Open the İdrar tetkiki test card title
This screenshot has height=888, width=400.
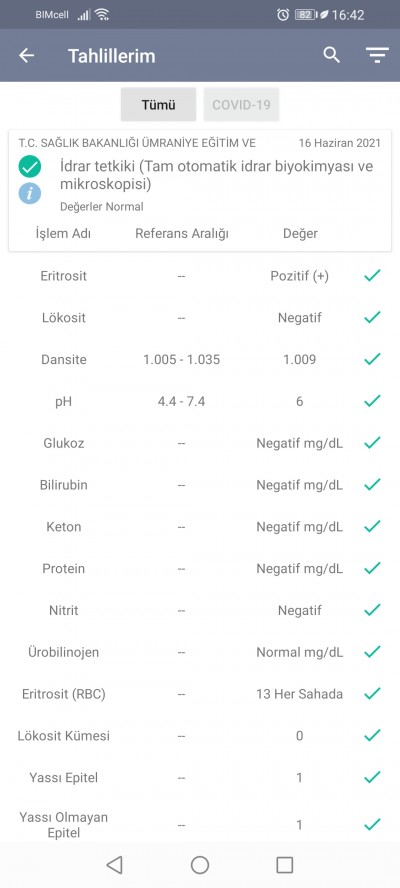click(216, 176)
